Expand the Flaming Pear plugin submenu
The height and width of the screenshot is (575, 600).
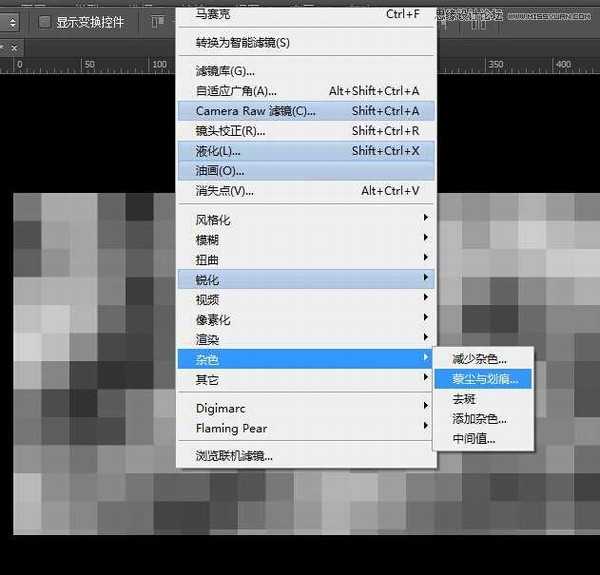point(231,428)
